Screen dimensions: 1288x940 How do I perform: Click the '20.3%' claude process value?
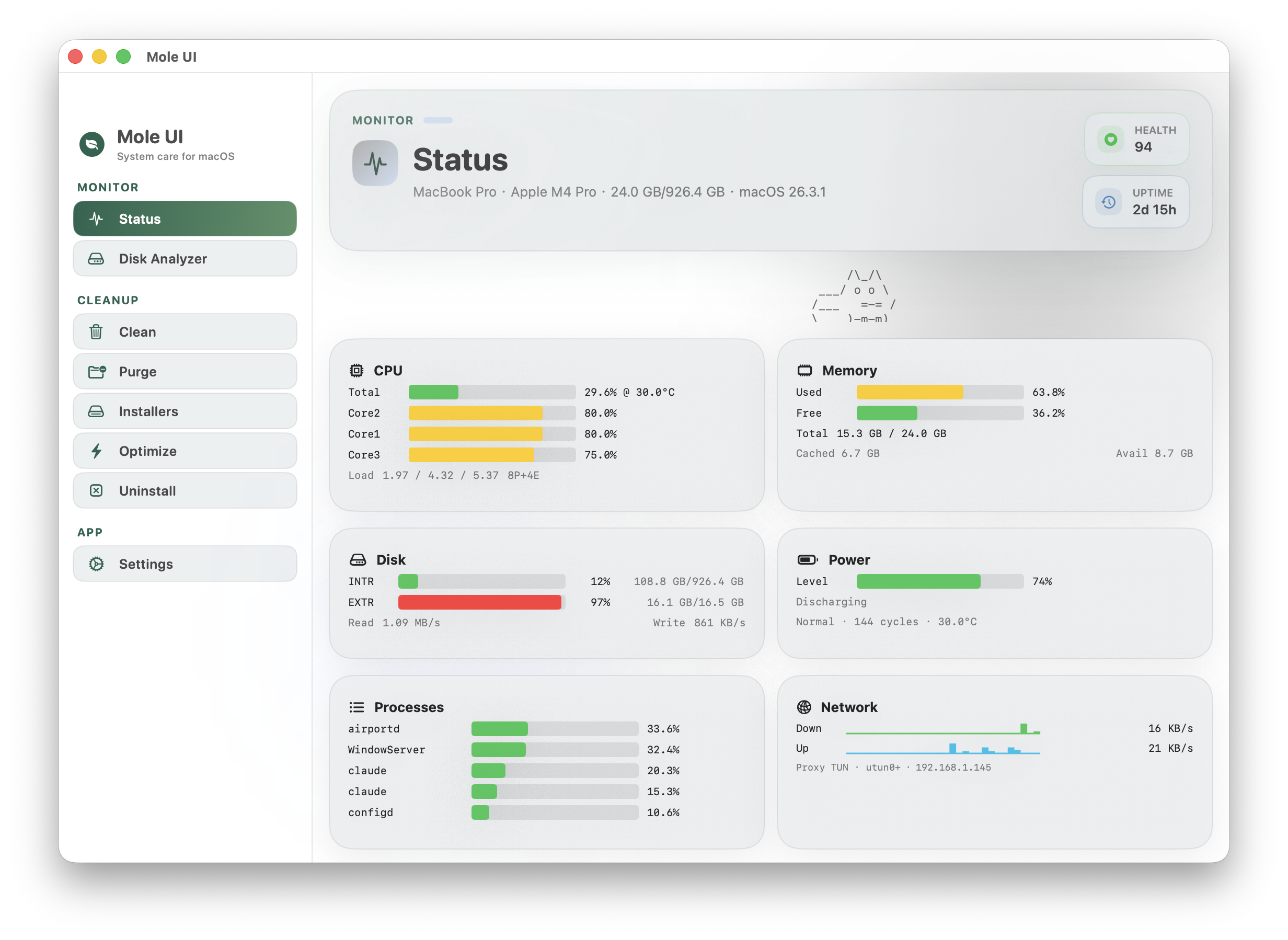coord(663,771)
